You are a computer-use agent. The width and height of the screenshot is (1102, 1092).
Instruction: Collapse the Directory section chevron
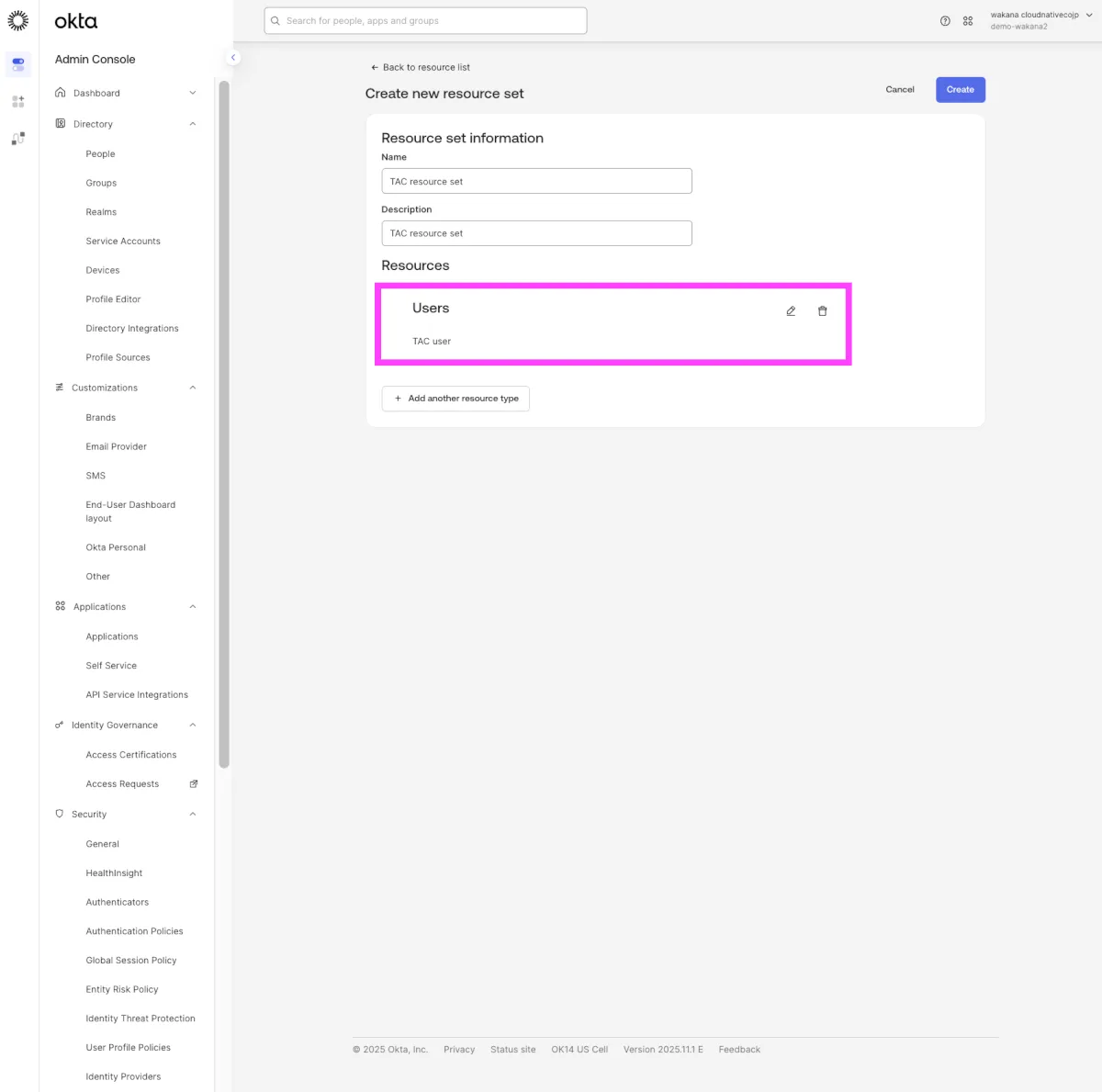pyautogui.click(x=193, y=124)
